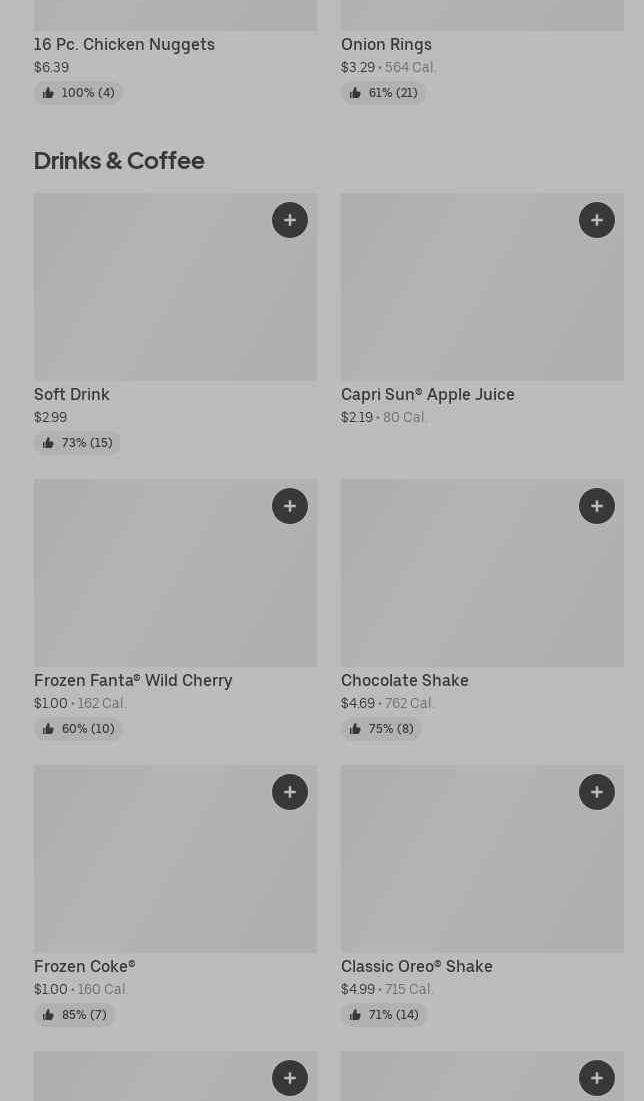Add Frozen Coke to the cart

290,792
